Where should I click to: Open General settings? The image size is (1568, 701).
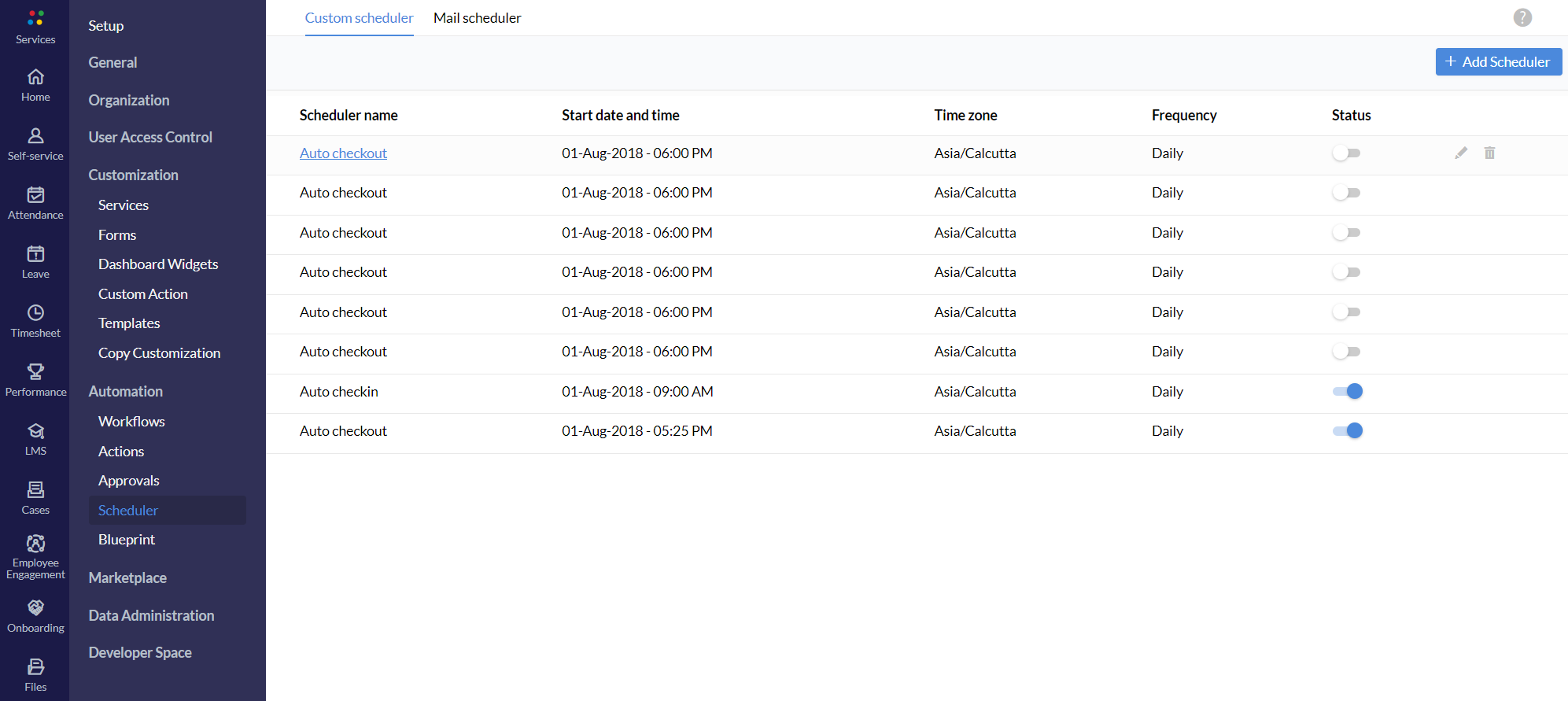tap(113, 63)
